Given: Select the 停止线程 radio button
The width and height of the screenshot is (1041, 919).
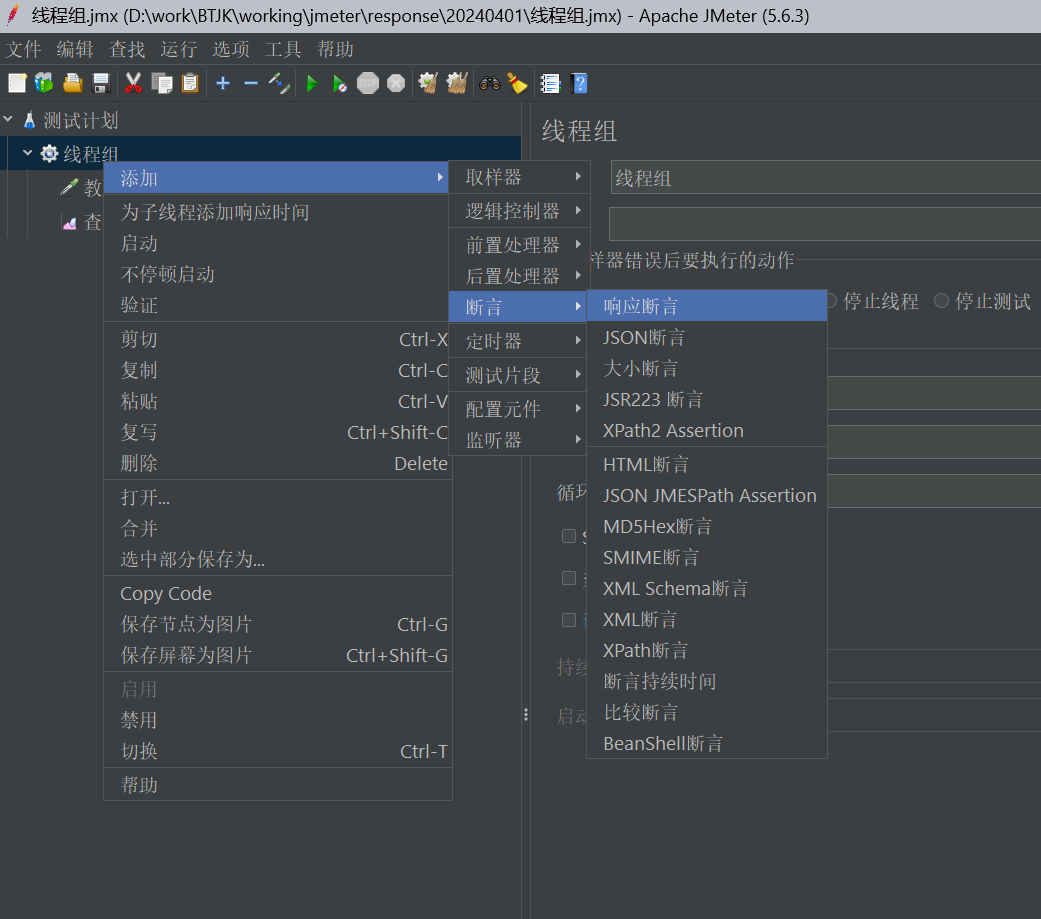Looking at the screenshot, I should 830,301.
